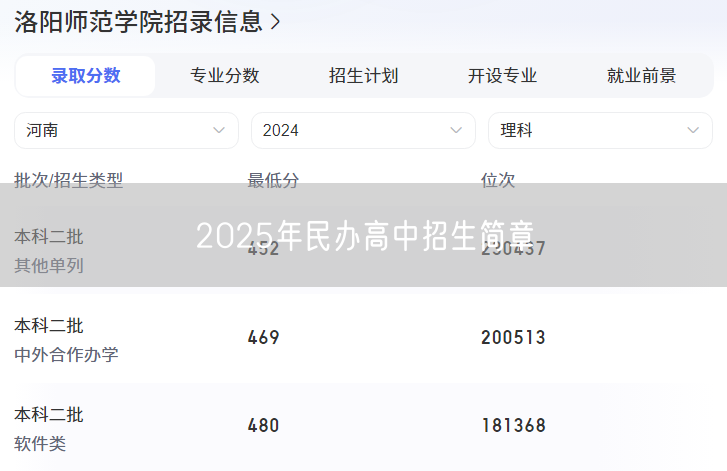Go to the 开设专业 tab
727x471 pixels.
[502, 76]
